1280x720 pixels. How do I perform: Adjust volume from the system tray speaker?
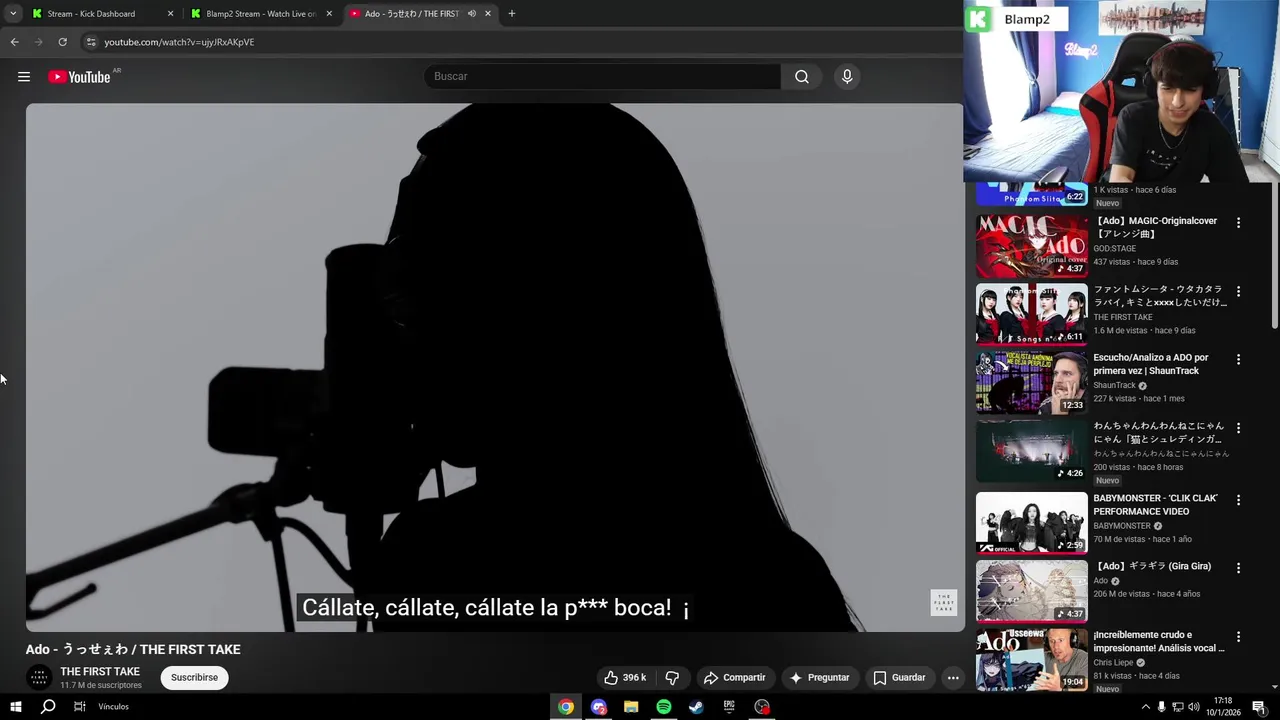pos(1193,707)
